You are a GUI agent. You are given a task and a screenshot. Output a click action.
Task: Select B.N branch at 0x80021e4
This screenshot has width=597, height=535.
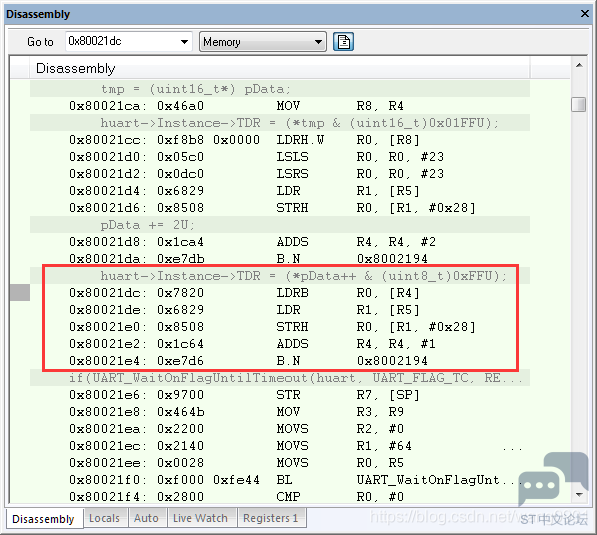click(x=280, y=361)
